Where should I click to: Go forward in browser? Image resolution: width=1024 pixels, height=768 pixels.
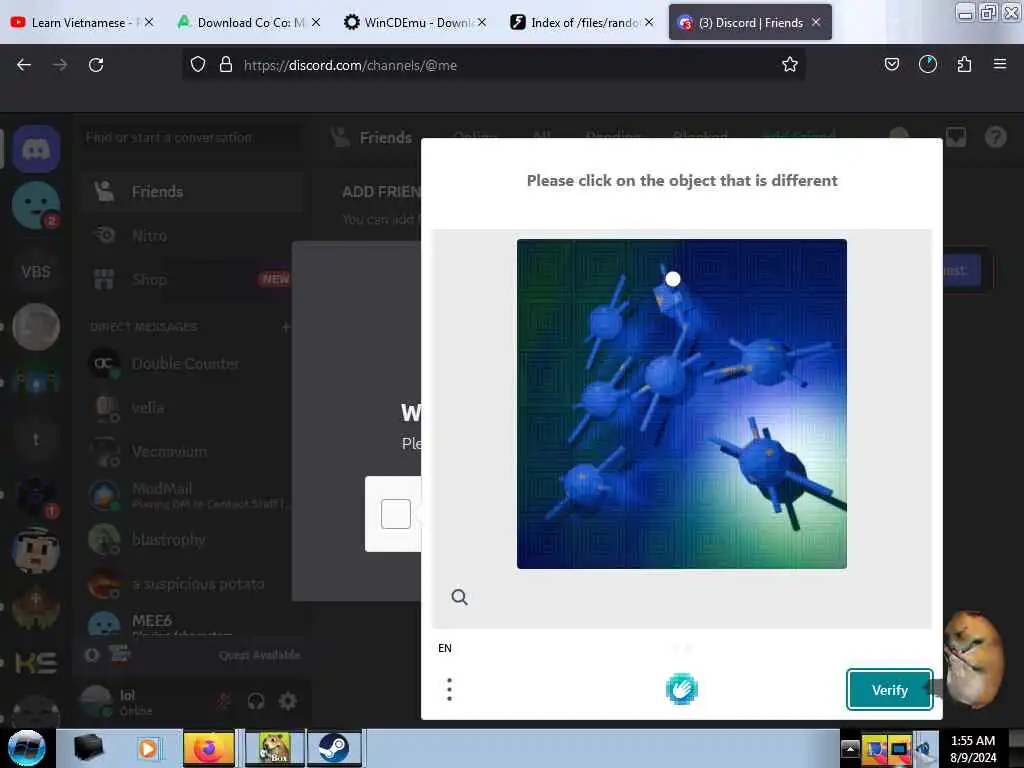point(59,65)
